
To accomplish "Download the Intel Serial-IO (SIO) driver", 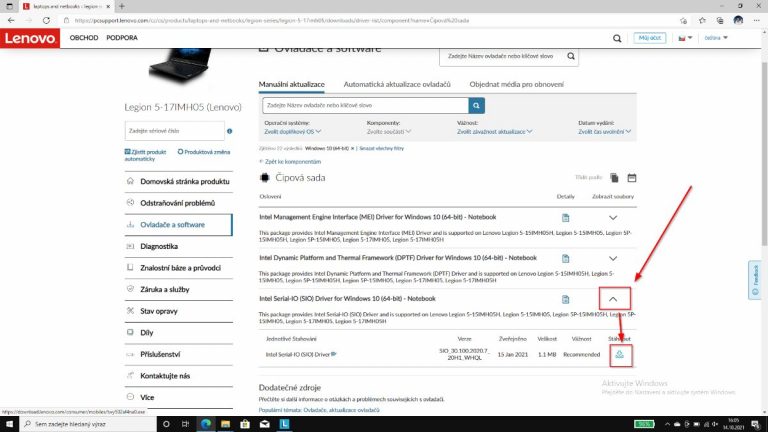I will pos(619,354).
